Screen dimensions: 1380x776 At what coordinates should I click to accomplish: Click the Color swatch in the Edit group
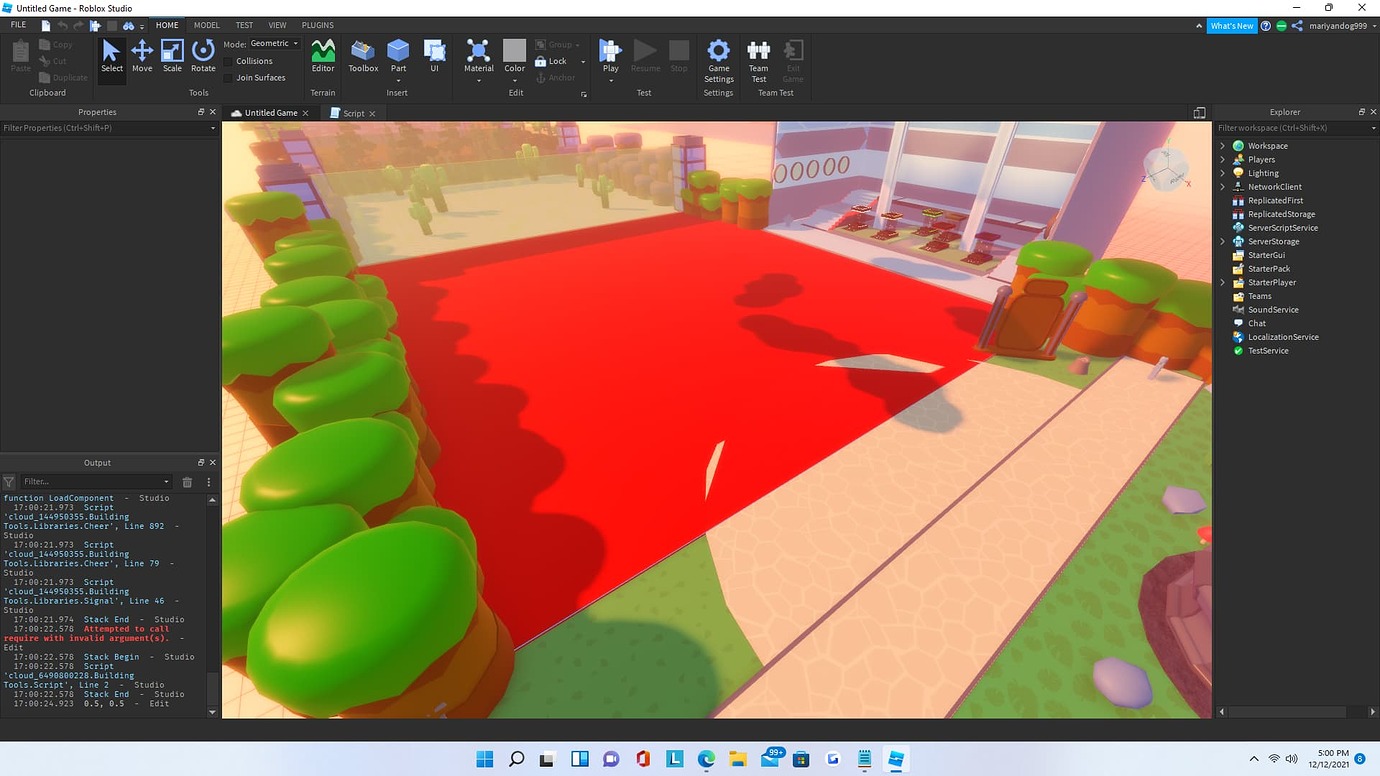[514, 51]
